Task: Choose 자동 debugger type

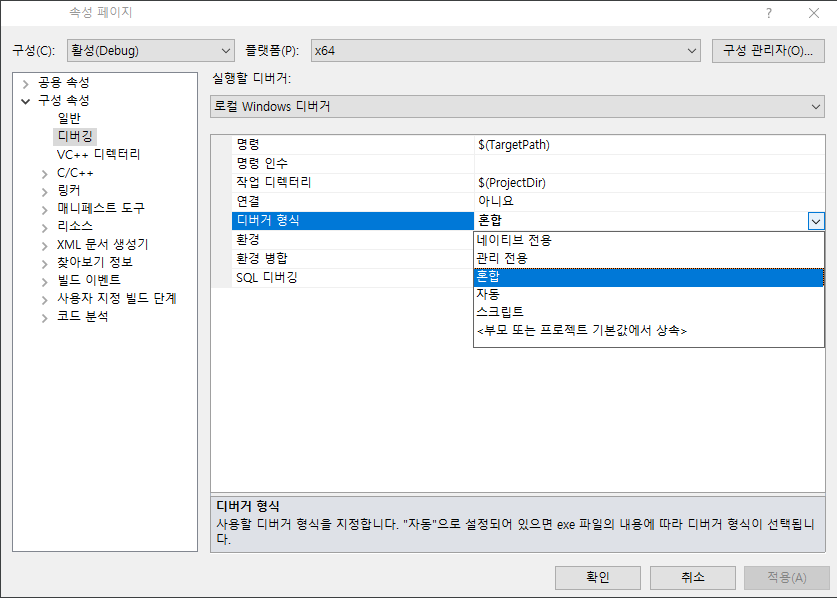Action: click(649, 294)
